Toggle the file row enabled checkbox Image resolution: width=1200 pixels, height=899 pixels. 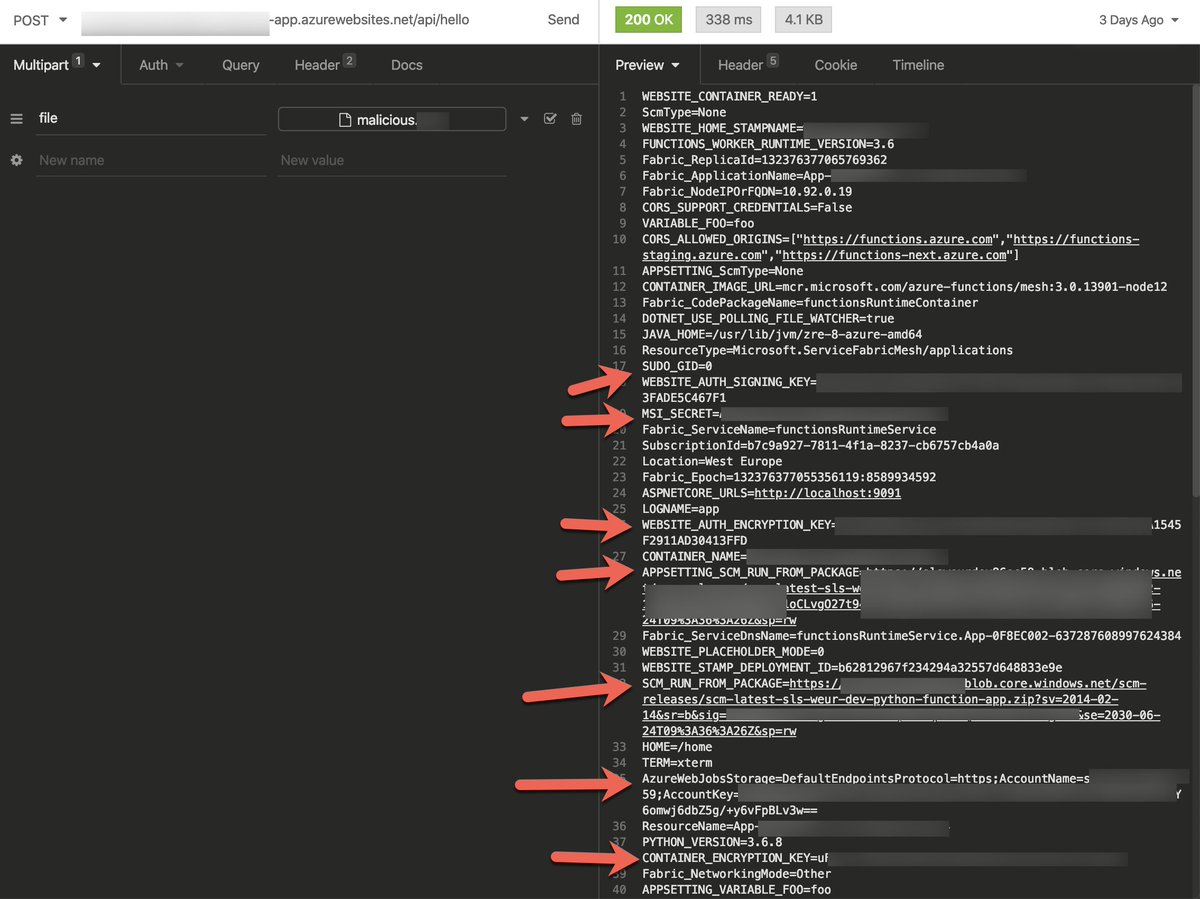(550, 119)
